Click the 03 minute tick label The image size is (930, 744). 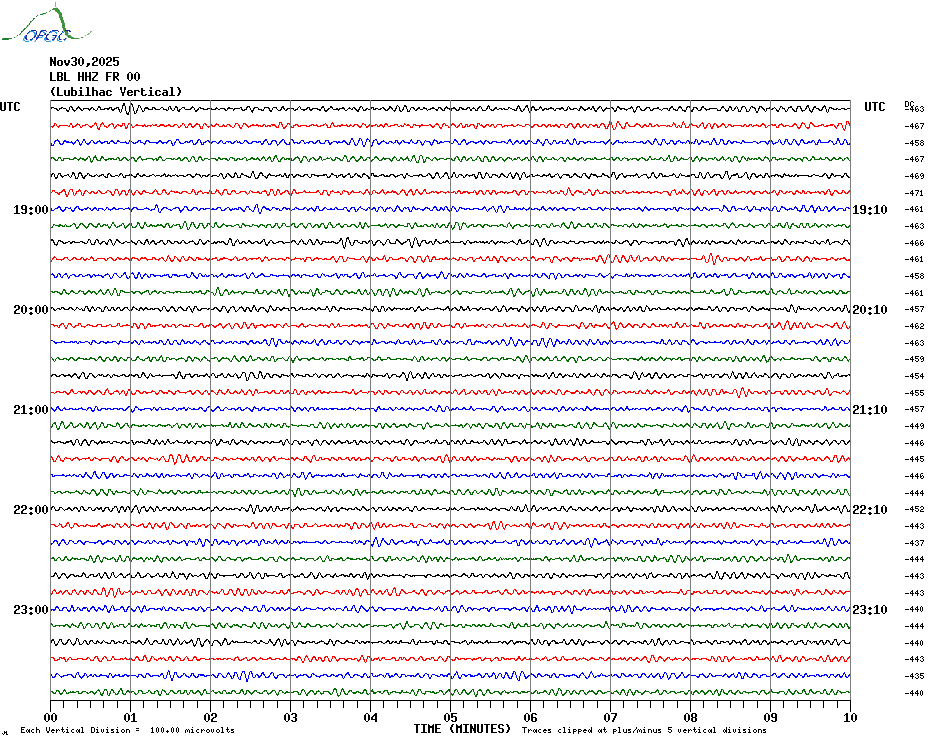[x=291, y=717]
